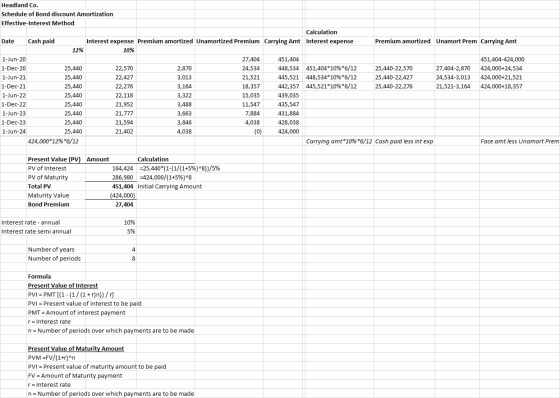The image size is (560, 398).
Task: Select premium amortized value '3,322'
Action: [x=184, y=95]
